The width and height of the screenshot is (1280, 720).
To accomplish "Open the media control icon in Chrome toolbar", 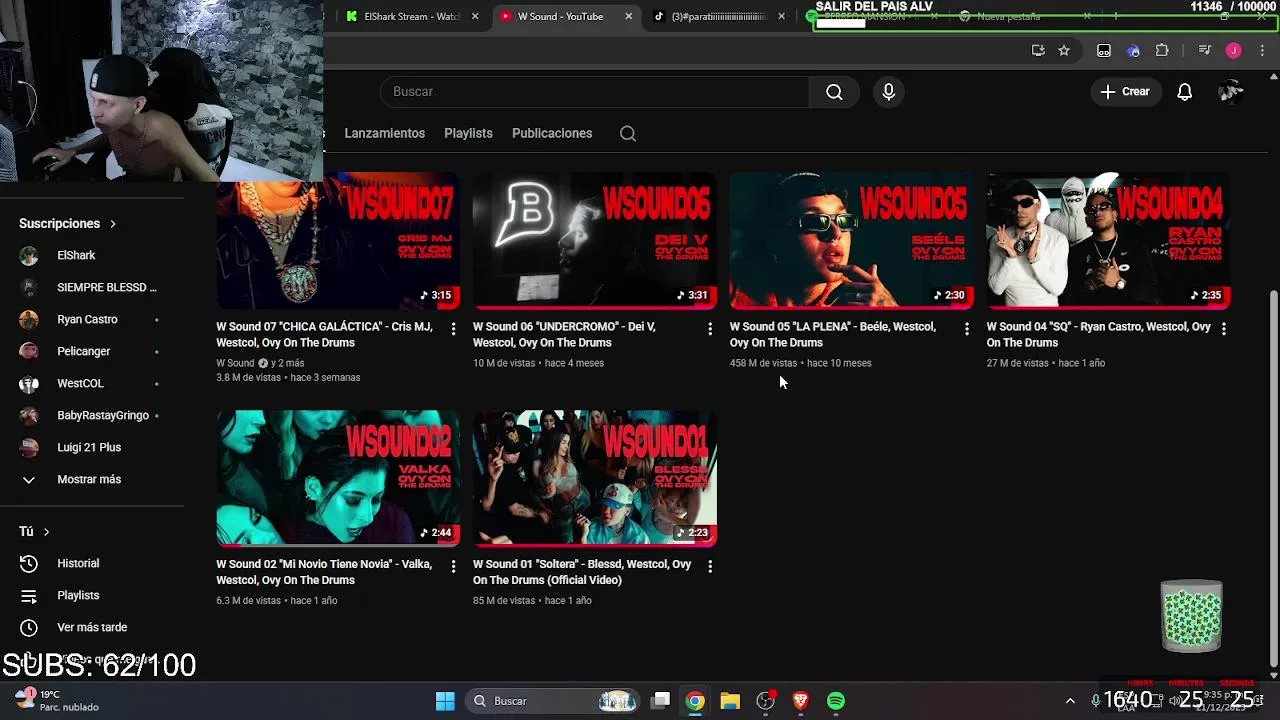I will click(1204, 51).
